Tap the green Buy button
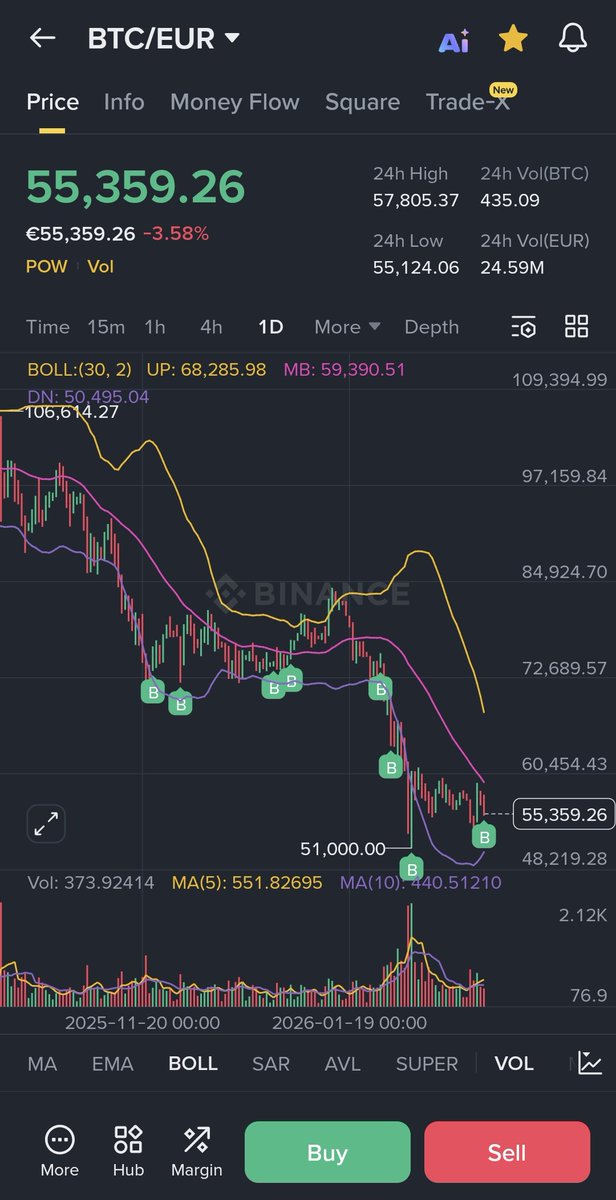This screenshot has height=1200, width=616. point(327,1153)
